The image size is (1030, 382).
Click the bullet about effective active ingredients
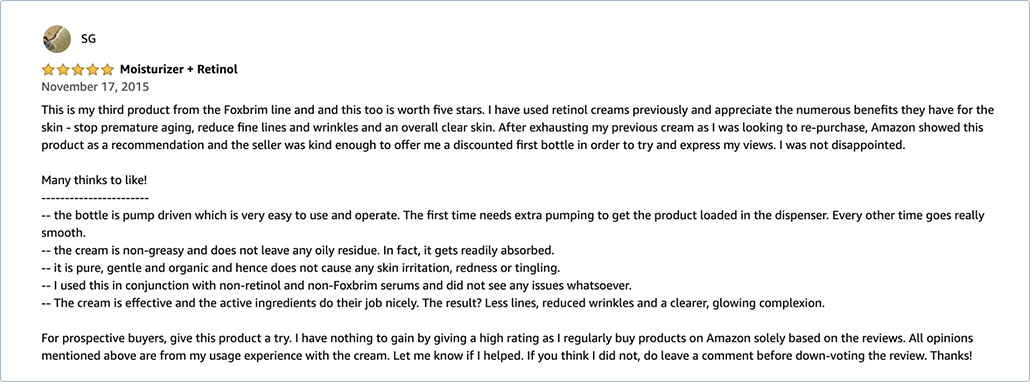click(432, 304)
